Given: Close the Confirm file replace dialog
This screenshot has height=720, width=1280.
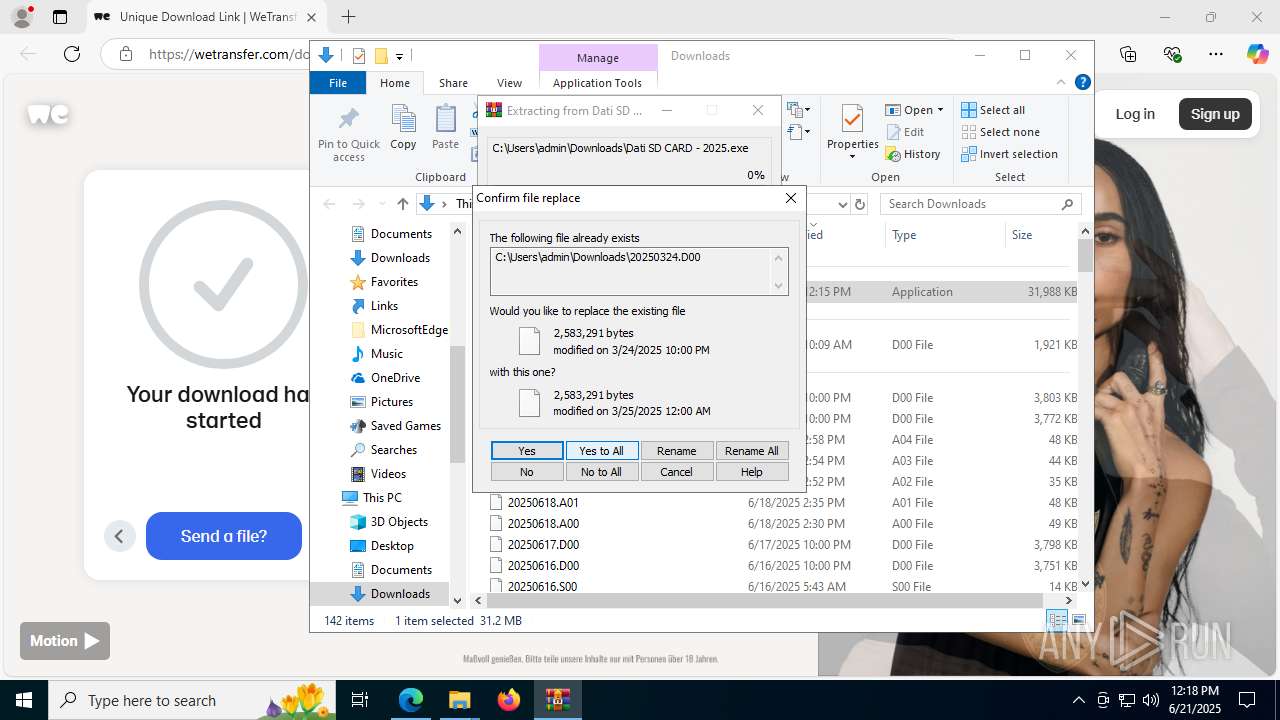Looking at the screenshot, I should click(791, 198).
